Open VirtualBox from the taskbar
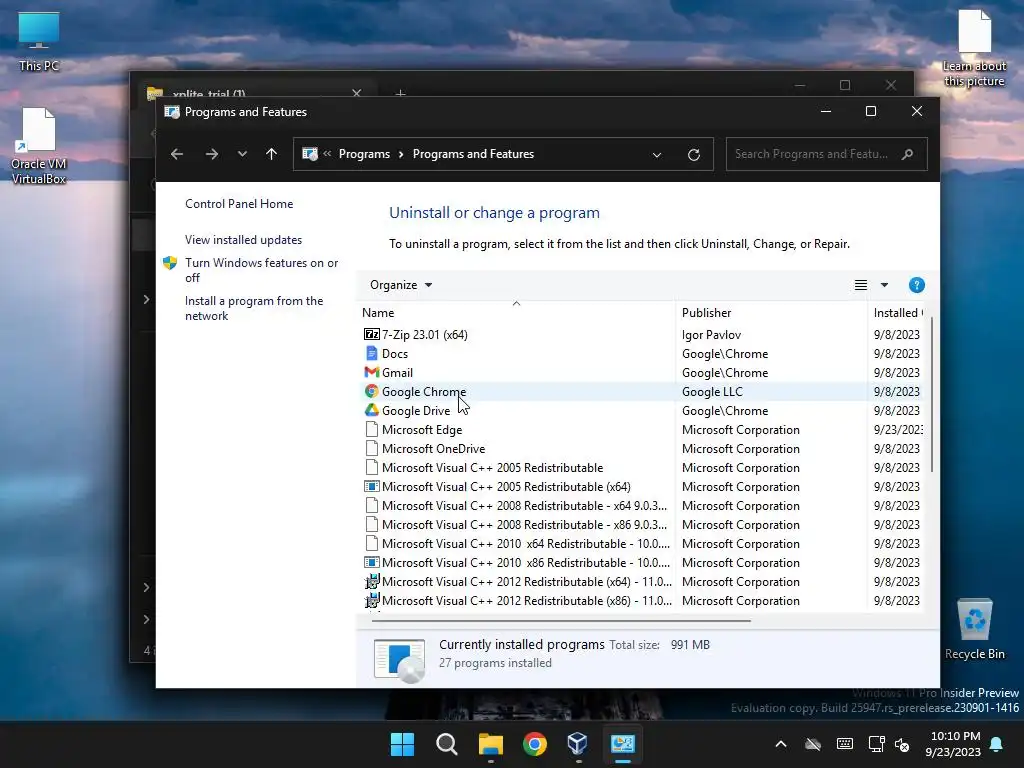 tap(578, 744)
